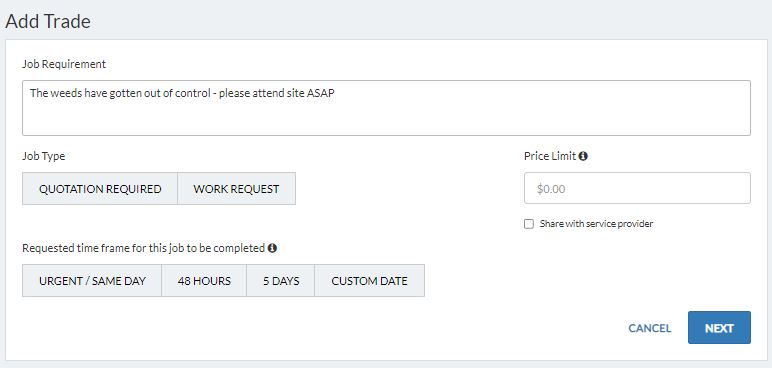Click inside the Job Requirement text box
Viewport: 772px width, 368px height.
coord(386,108)
